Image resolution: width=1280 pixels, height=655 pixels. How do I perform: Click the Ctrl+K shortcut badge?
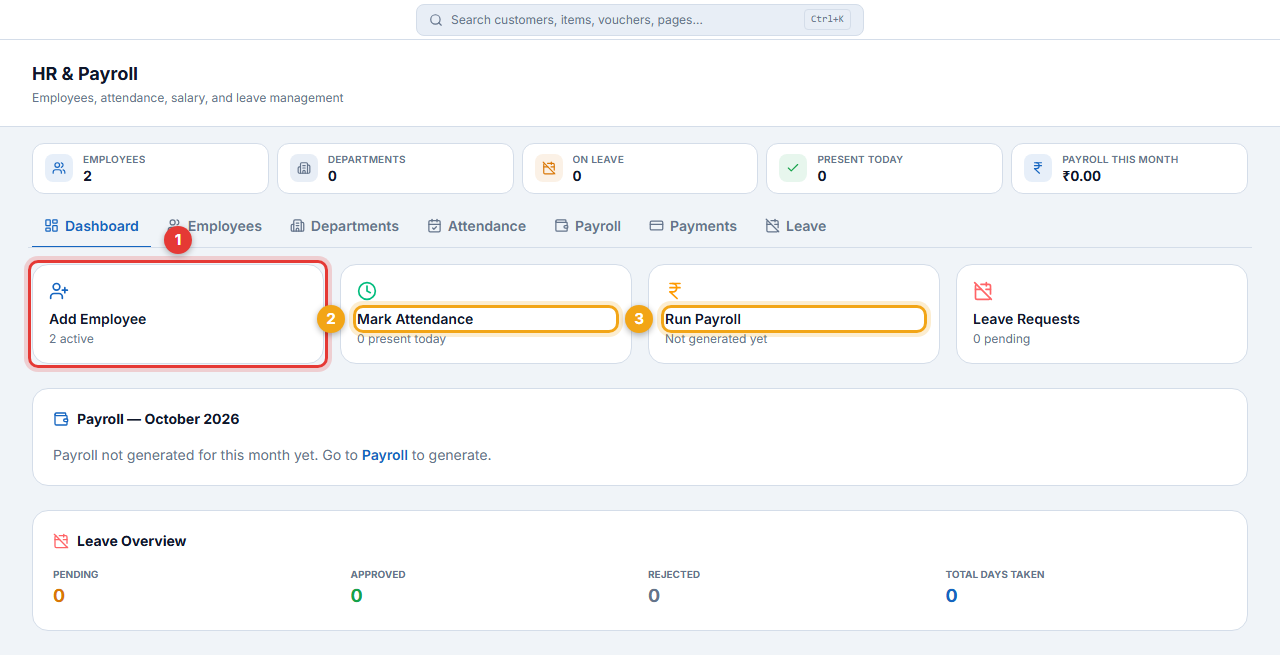click(x=827, y=20)
